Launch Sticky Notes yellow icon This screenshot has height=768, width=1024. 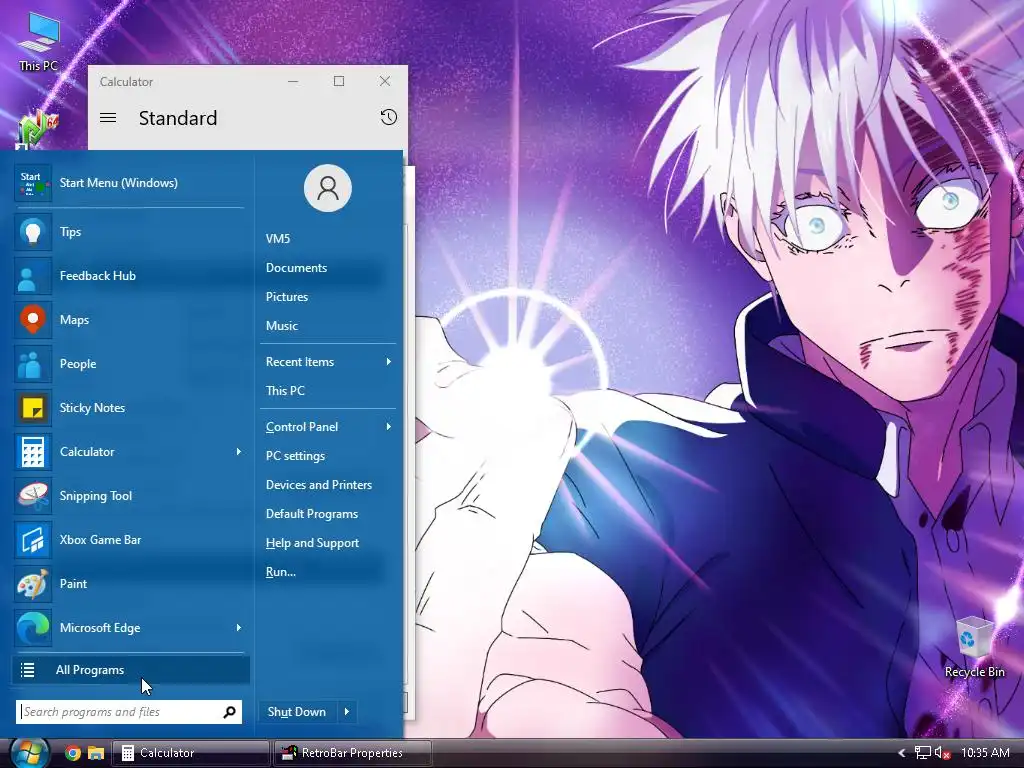coord(33,408)
